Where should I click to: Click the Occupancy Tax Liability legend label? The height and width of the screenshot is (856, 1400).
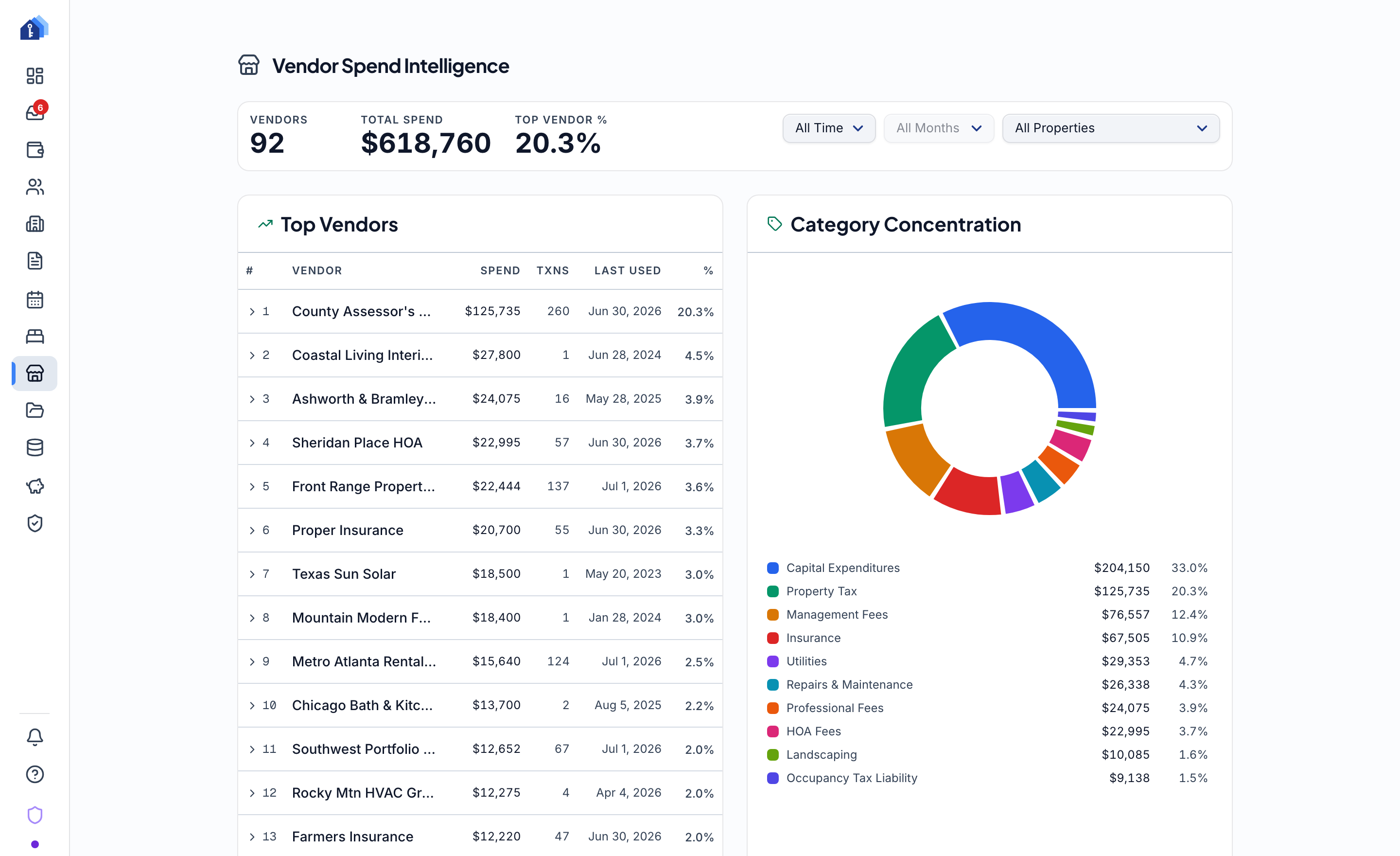(852, 778)
